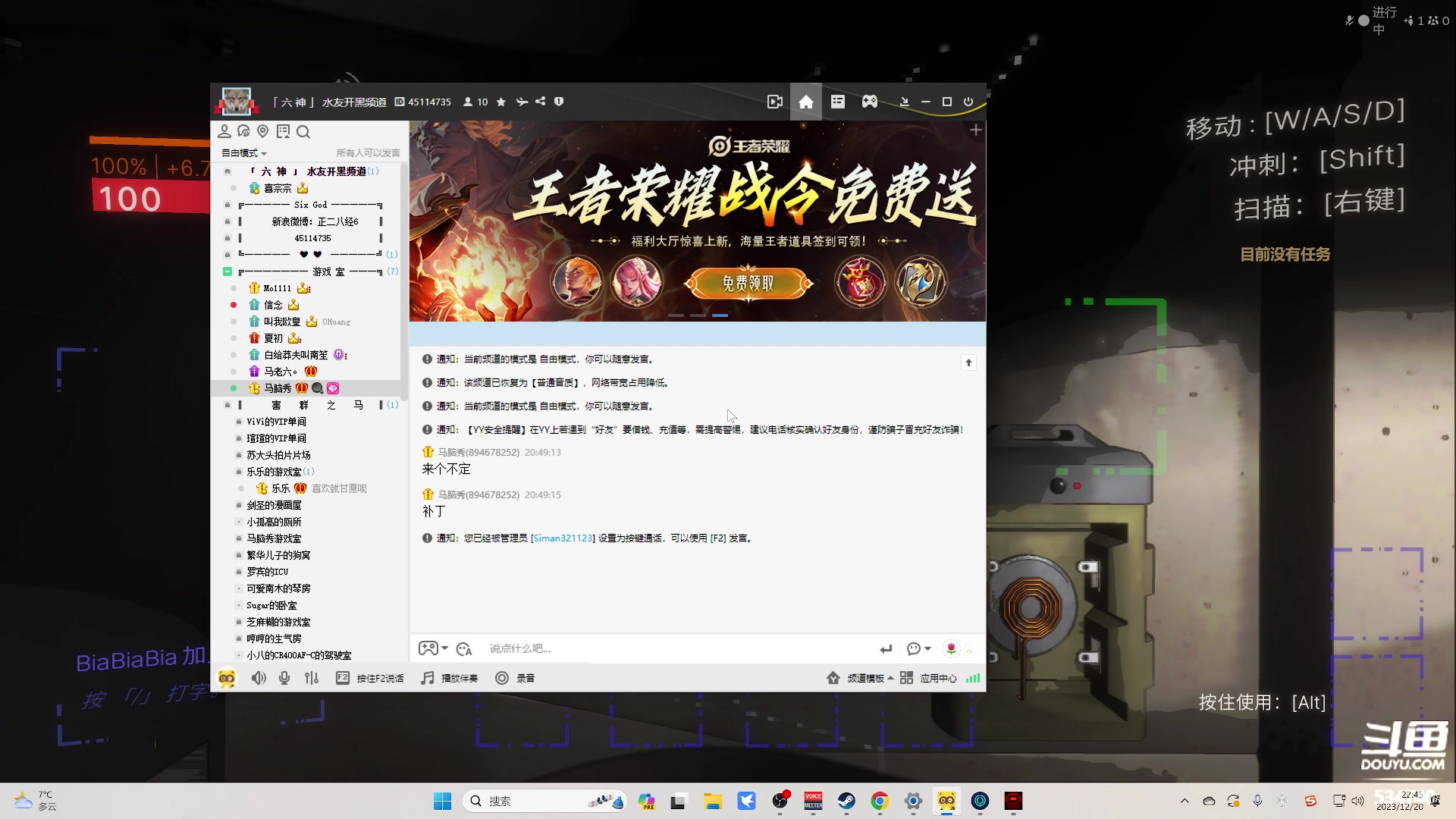Click the favorite star icon
This screenshot has height=819, width=1456.
click(501, 102)
